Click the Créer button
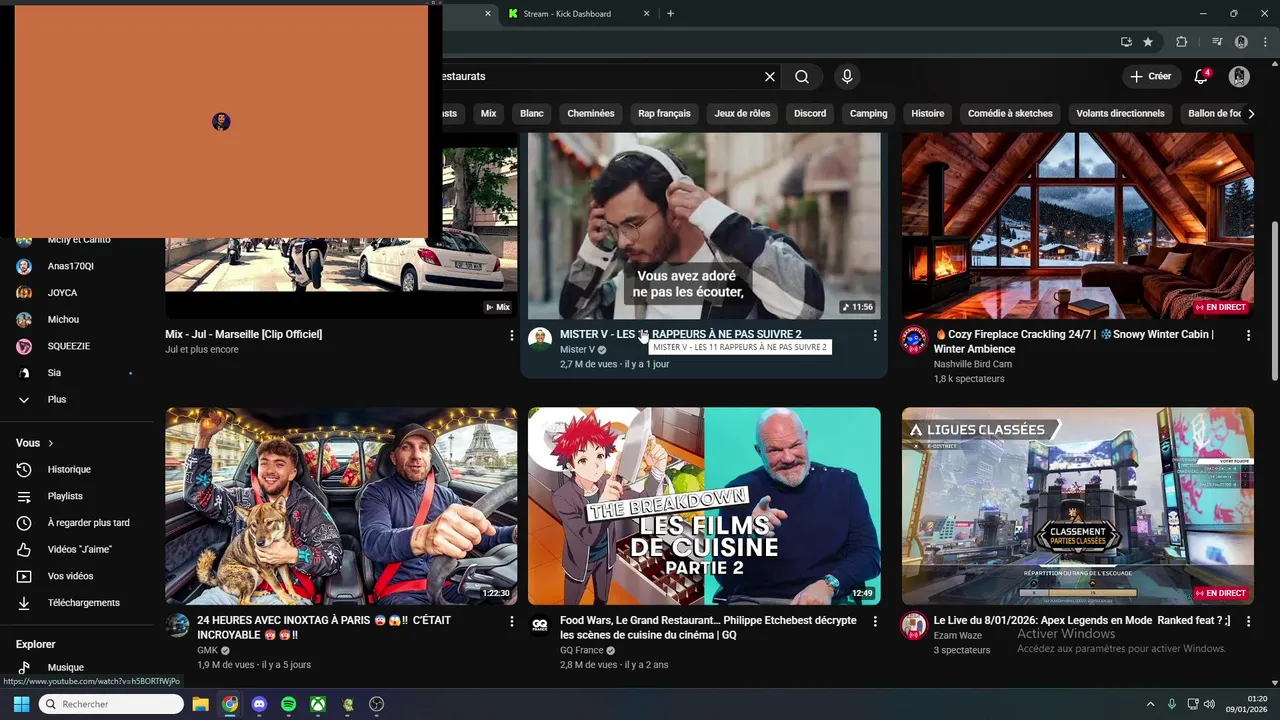This screenshot has height=720, width=1280. pos(1150,77)
